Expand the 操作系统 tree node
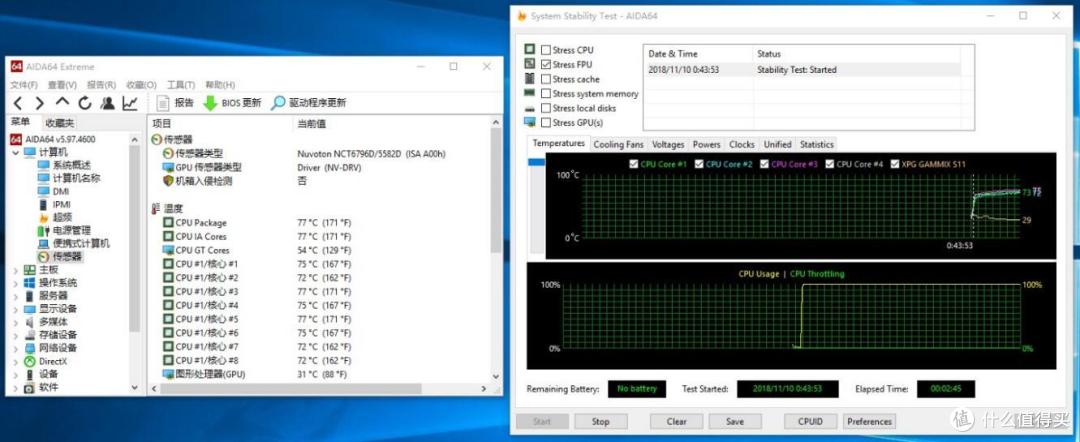 click(x=16, y=283)
